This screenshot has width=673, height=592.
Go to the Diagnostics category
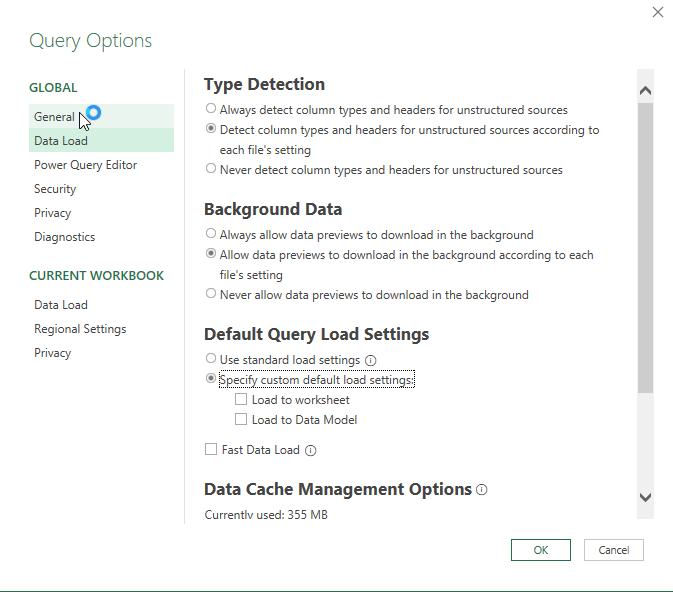64,237
